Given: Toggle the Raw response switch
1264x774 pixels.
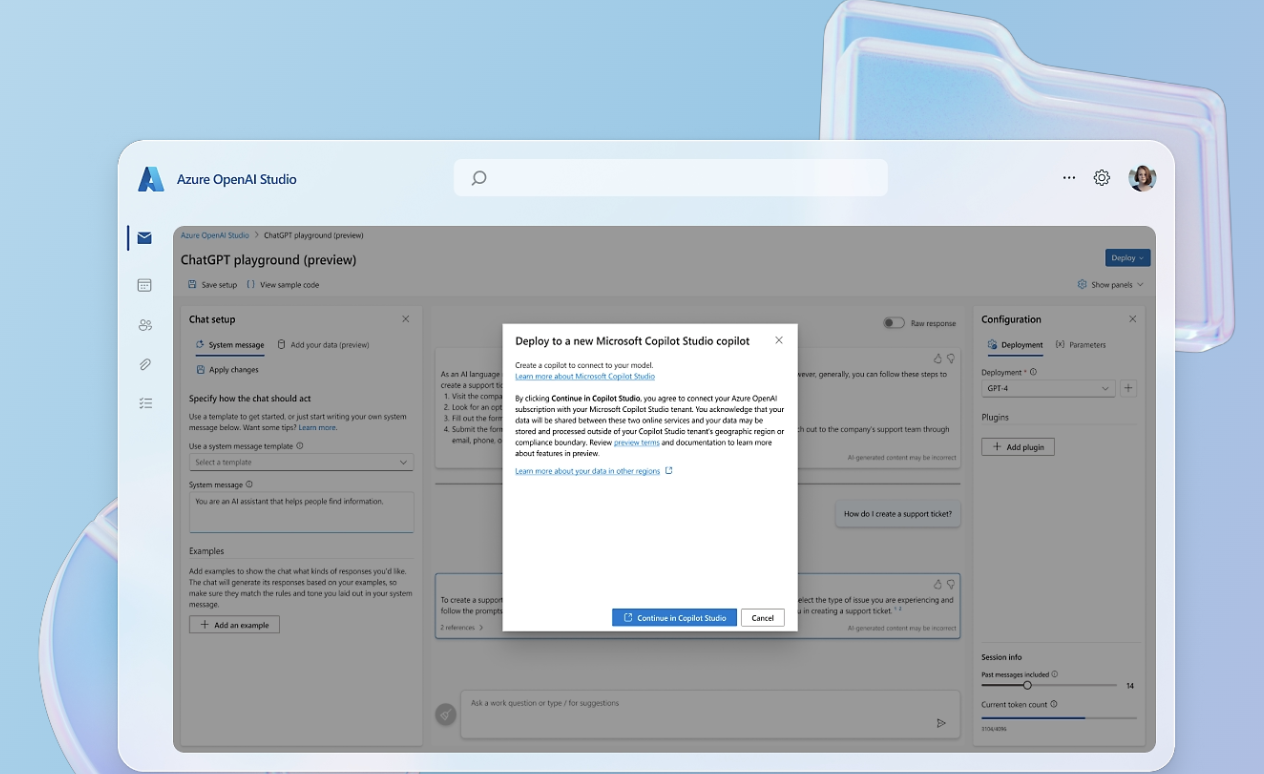Looking at the screenshot, I should (894, 323).
